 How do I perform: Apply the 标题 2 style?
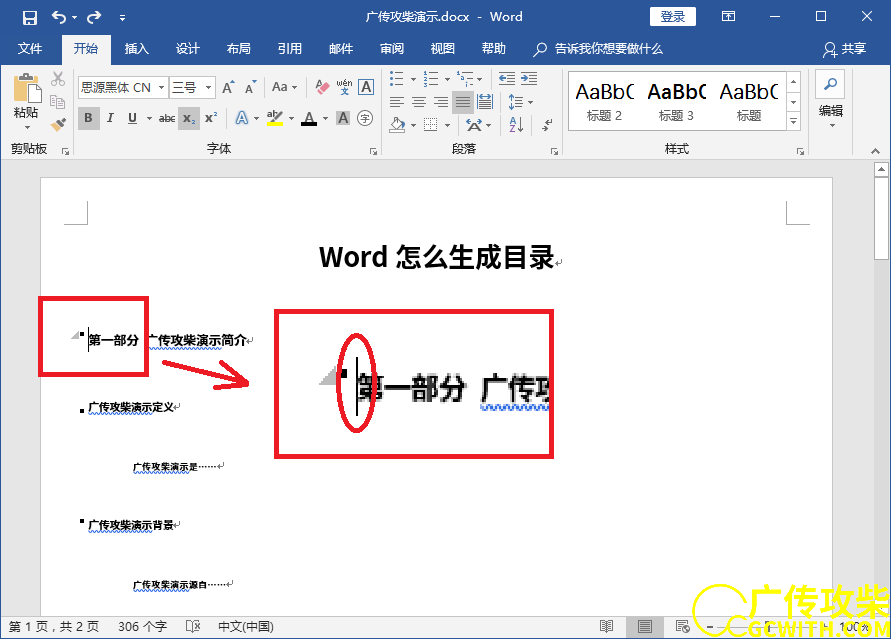(605, 101)
